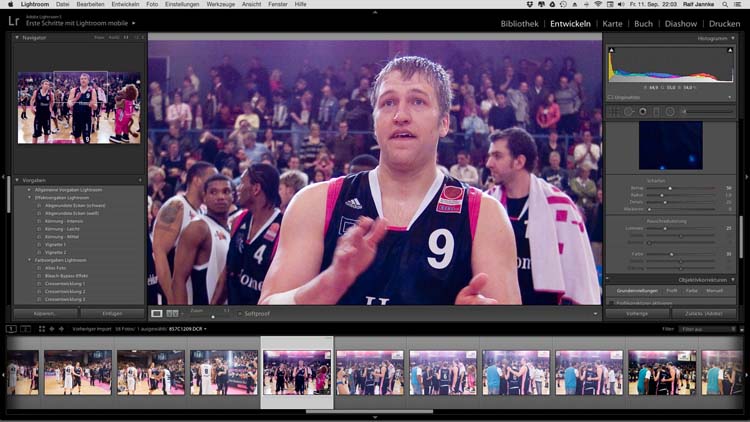Viewport: 750px width, 422px height.
Task: Collapse Farbvorgaben Lightroom folder
Action: [x=29, y=260]
